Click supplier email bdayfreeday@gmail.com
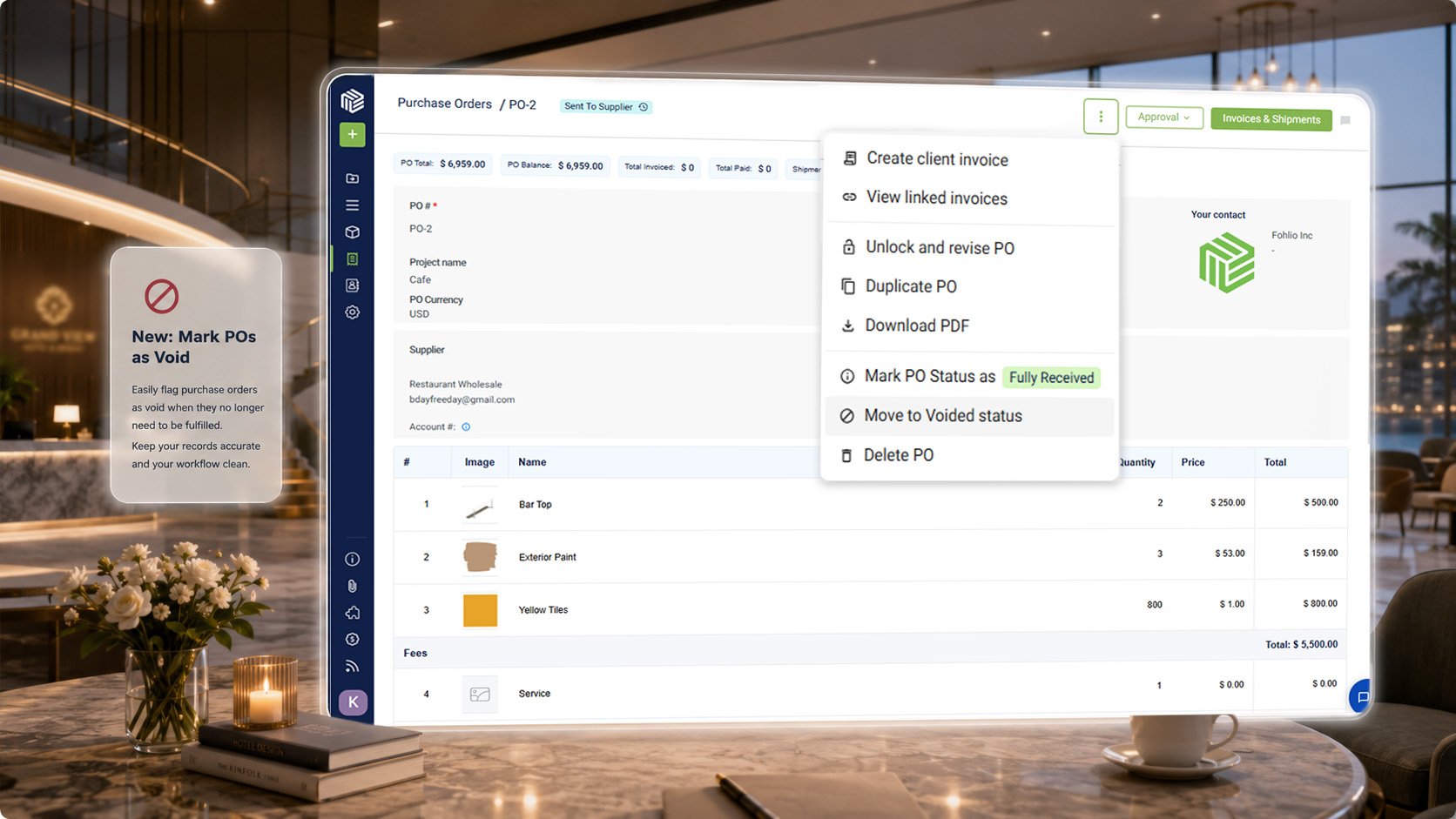Viewport: 1456px width, 819px height. tap(462, 399)
